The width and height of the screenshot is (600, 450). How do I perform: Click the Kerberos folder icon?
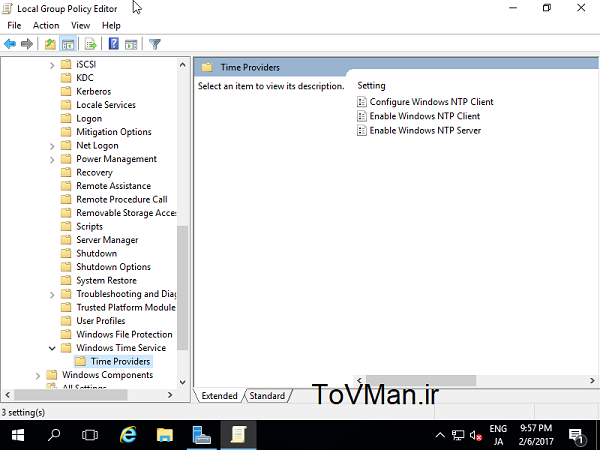coord(66,91)
